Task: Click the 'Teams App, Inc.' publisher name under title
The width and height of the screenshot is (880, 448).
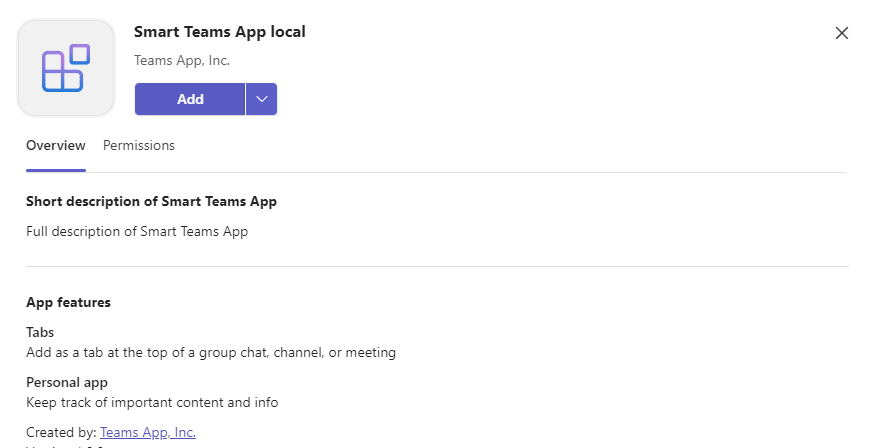Action: coord(182,61)
